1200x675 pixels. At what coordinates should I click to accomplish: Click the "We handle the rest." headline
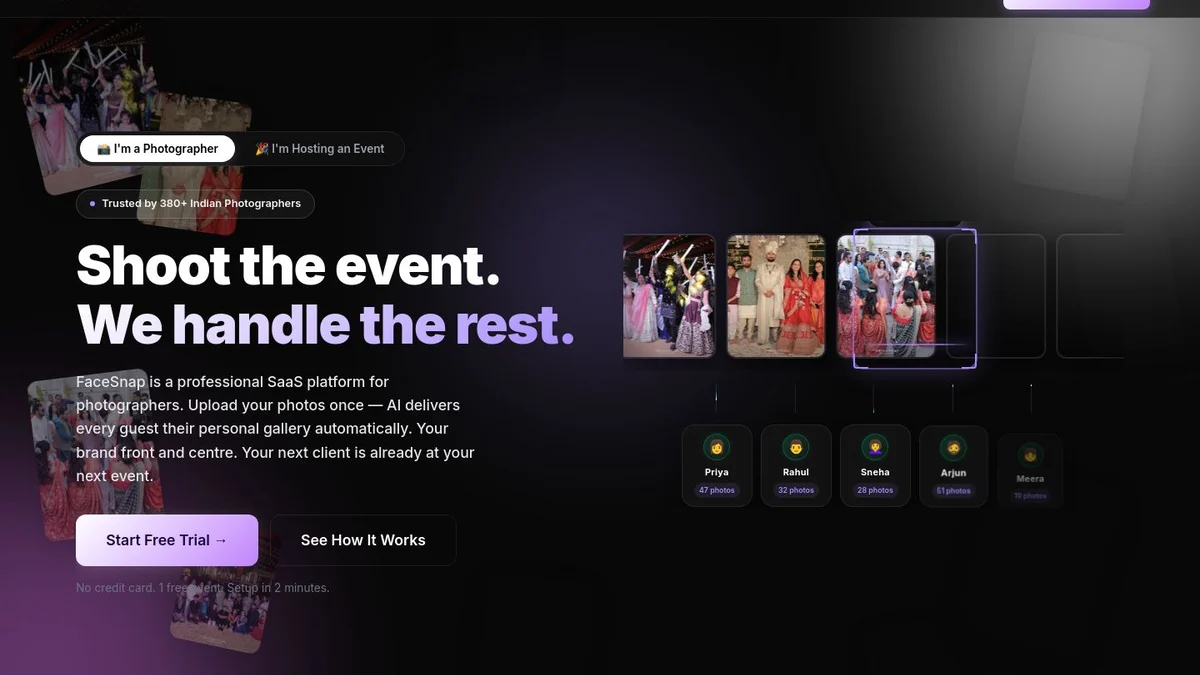pyautogui.click(x=325, y=324)
